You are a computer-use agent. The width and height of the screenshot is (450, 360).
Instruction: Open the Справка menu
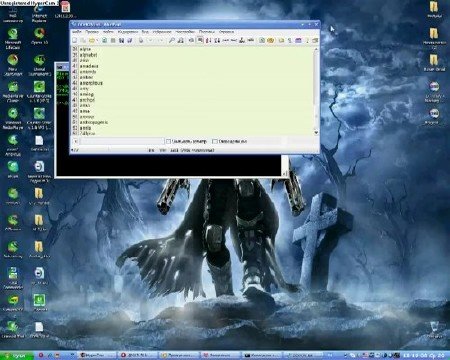(x=226, y=32)
